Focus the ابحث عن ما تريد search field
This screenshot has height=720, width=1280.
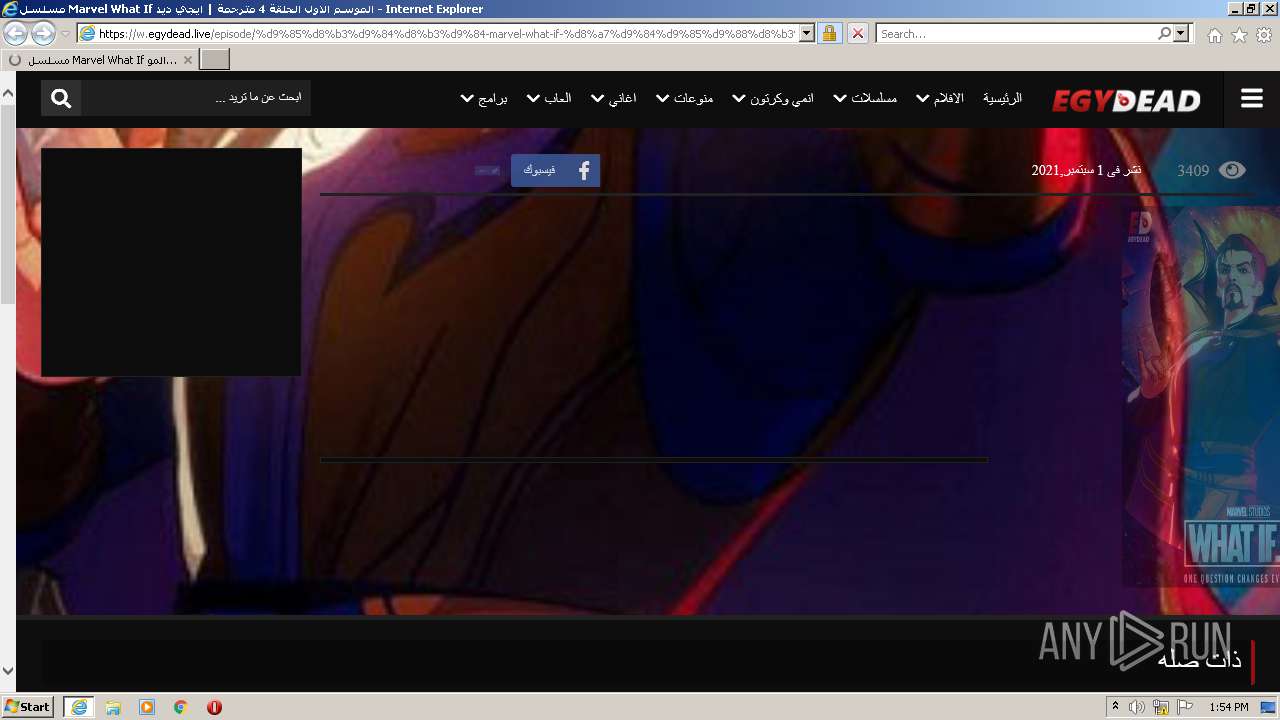tap(196, 98)
